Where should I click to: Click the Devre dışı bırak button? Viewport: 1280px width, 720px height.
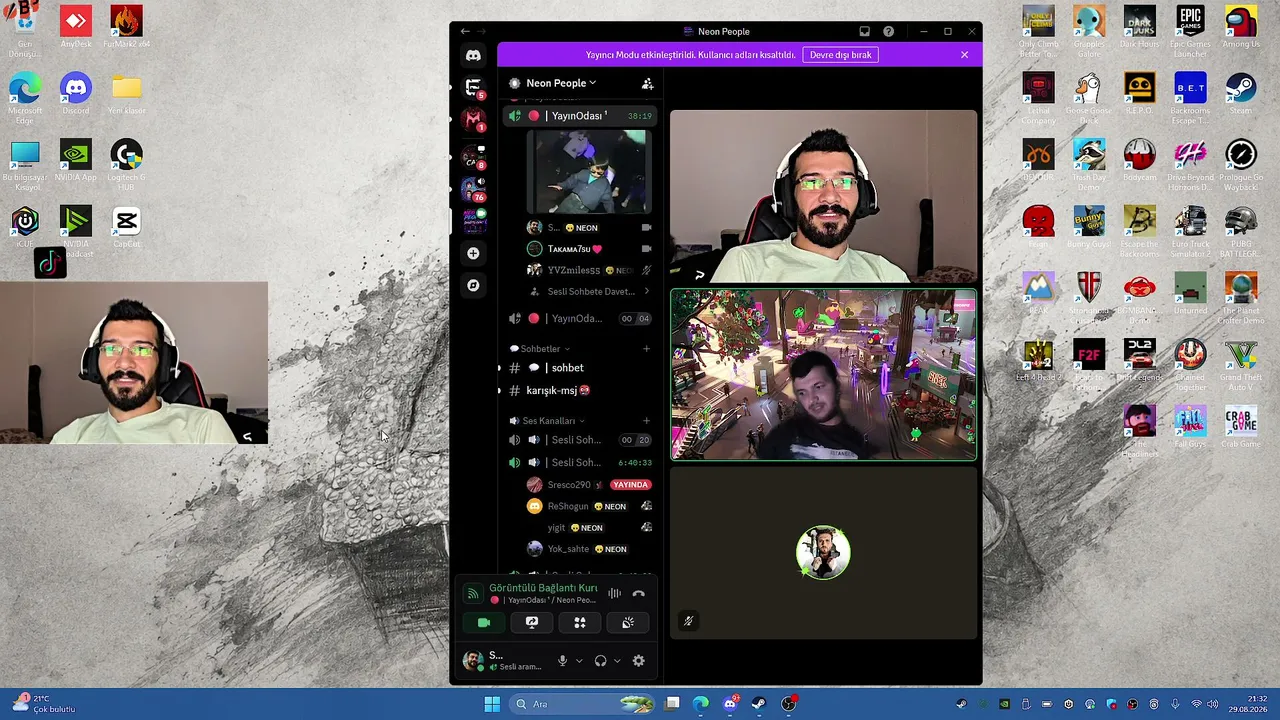click(x=840, y=55)
